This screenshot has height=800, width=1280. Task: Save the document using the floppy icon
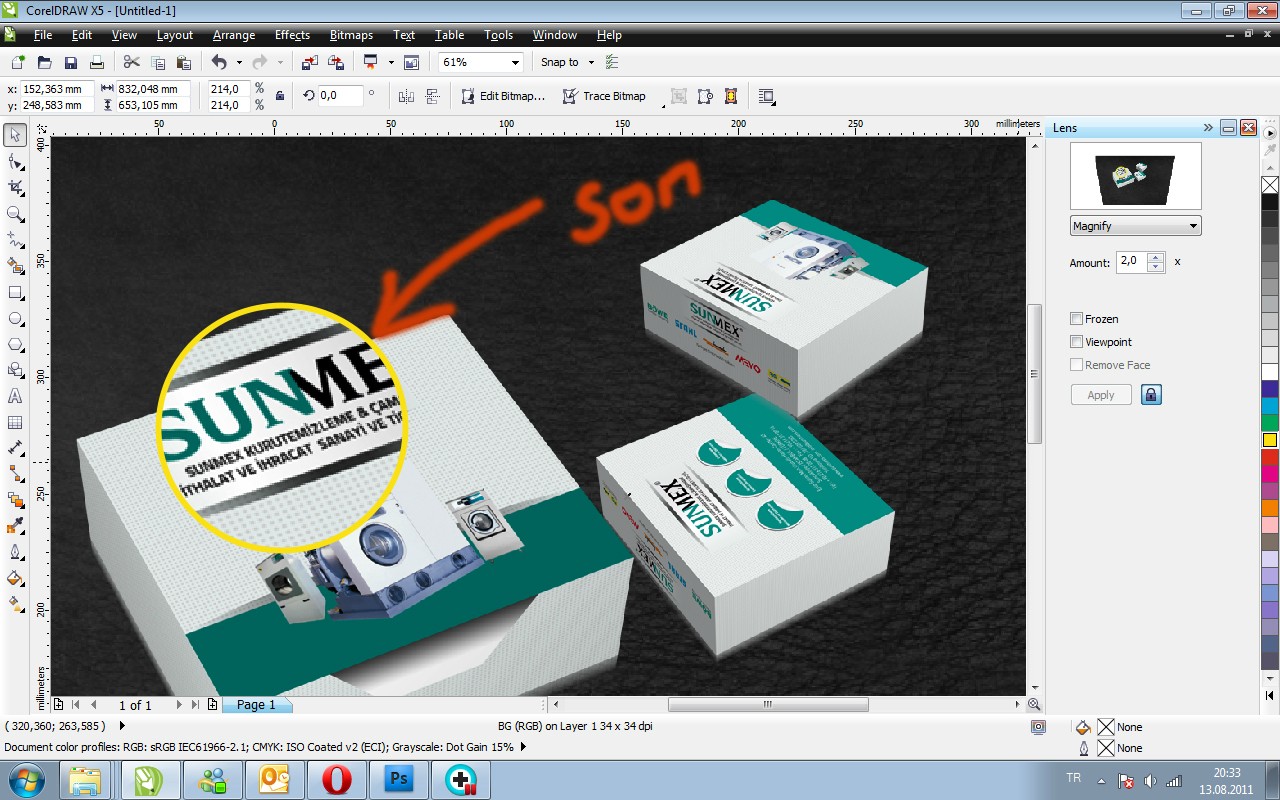pyautogui.click(x=70, y=62)
